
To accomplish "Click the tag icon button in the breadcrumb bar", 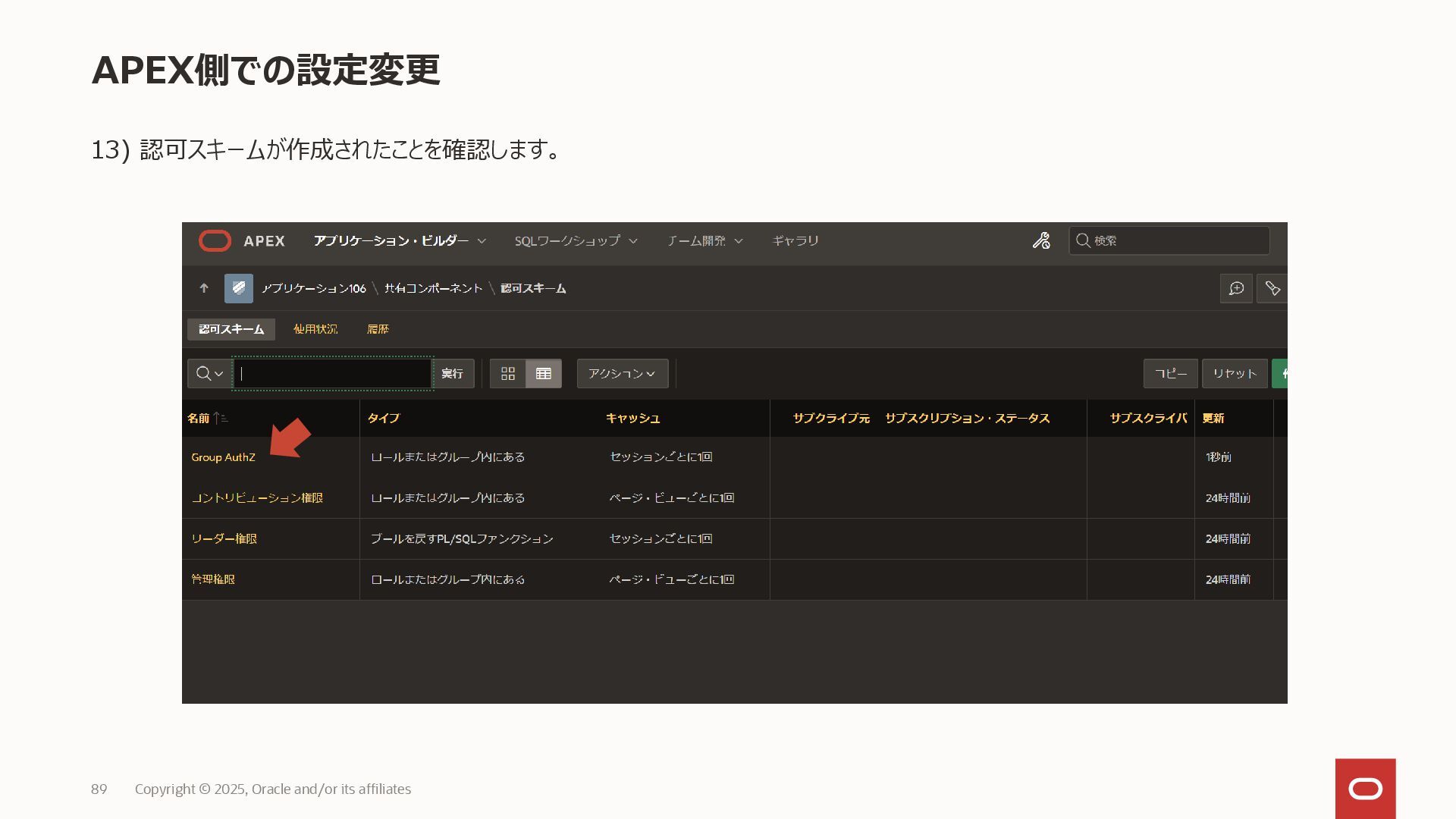I will pyautogui.click(x=1272, y=288).
